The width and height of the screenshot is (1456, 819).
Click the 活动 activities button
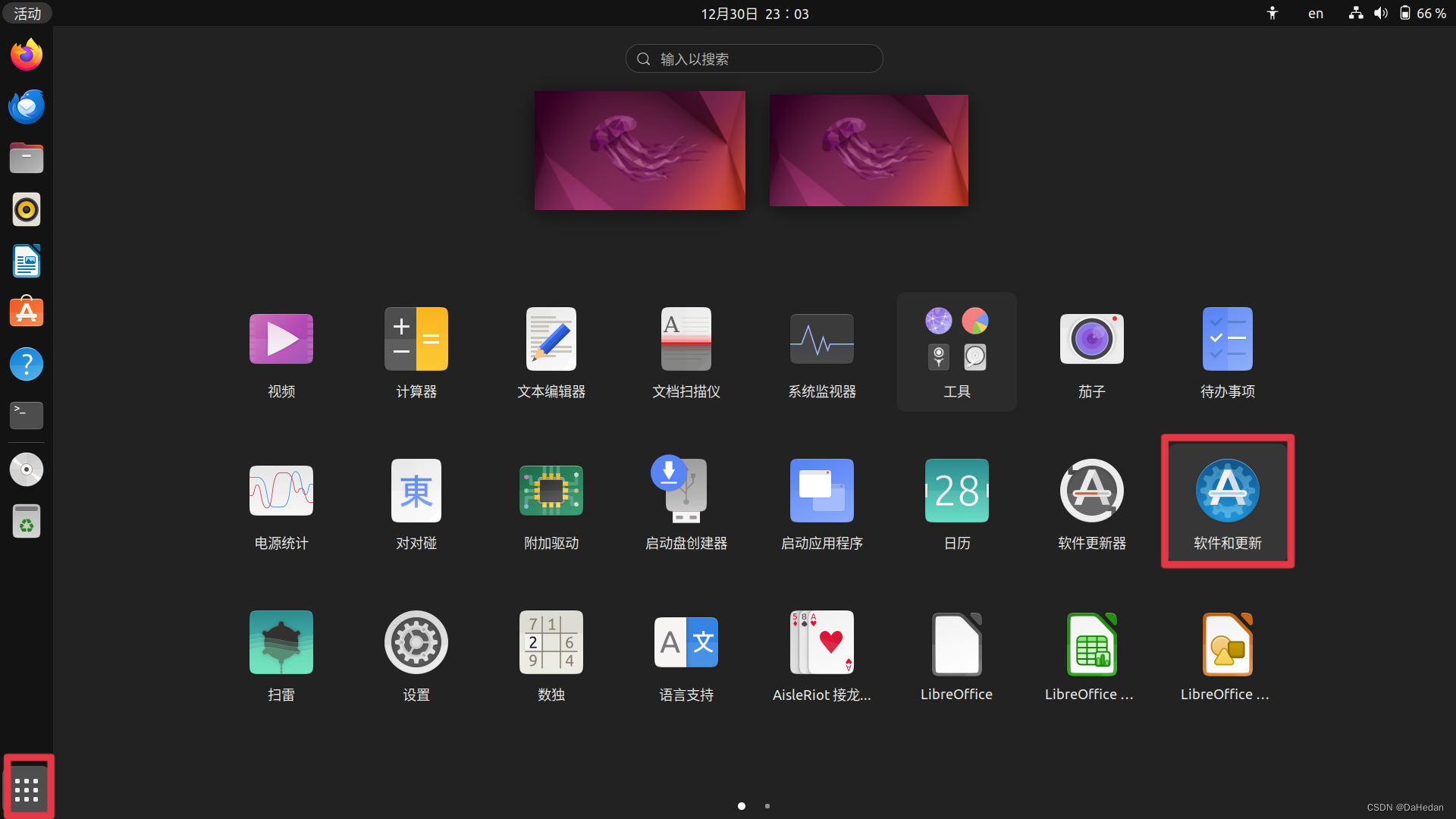[x=27, y=14]
